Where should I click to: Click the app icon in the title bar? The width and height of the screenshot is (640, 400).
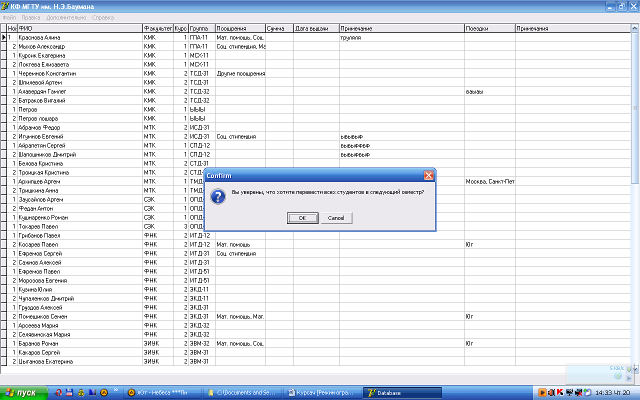(x=5, y=7)
